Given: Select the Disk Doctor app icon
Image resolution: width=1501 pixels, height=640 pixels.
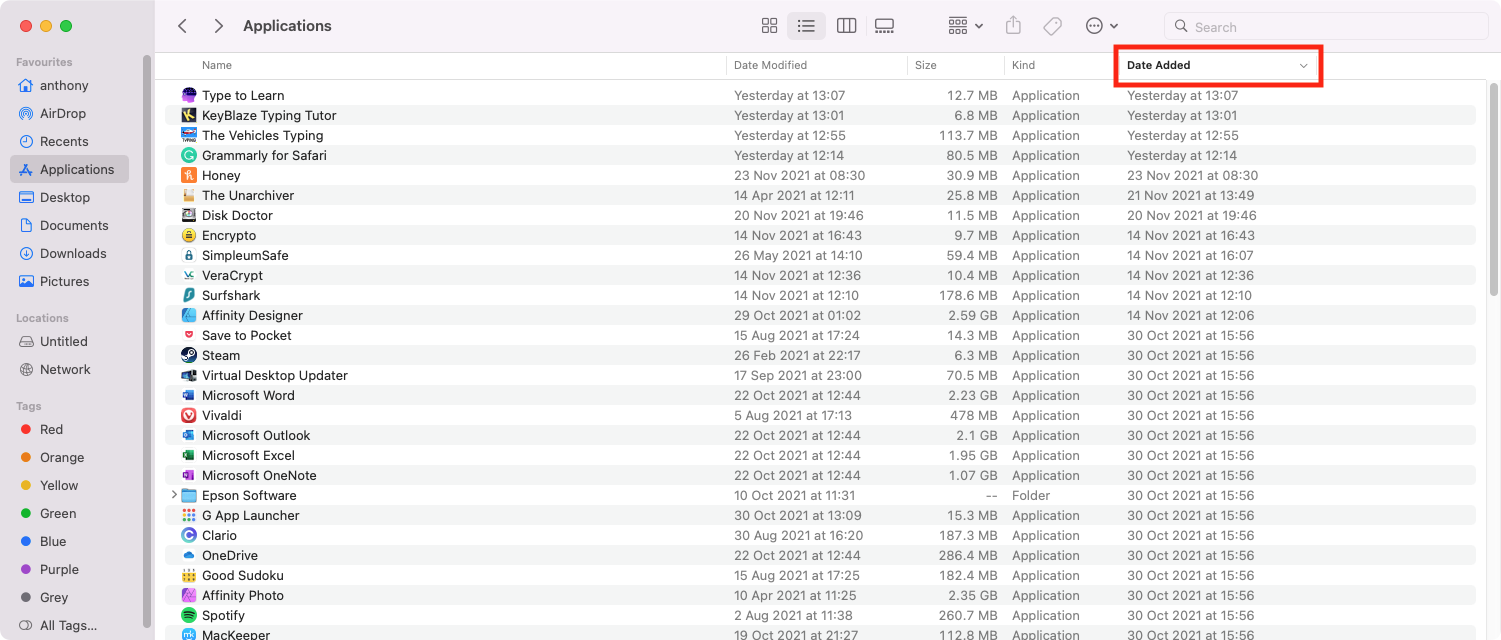Looking at the screenshot, I should [x=189, y=215].
